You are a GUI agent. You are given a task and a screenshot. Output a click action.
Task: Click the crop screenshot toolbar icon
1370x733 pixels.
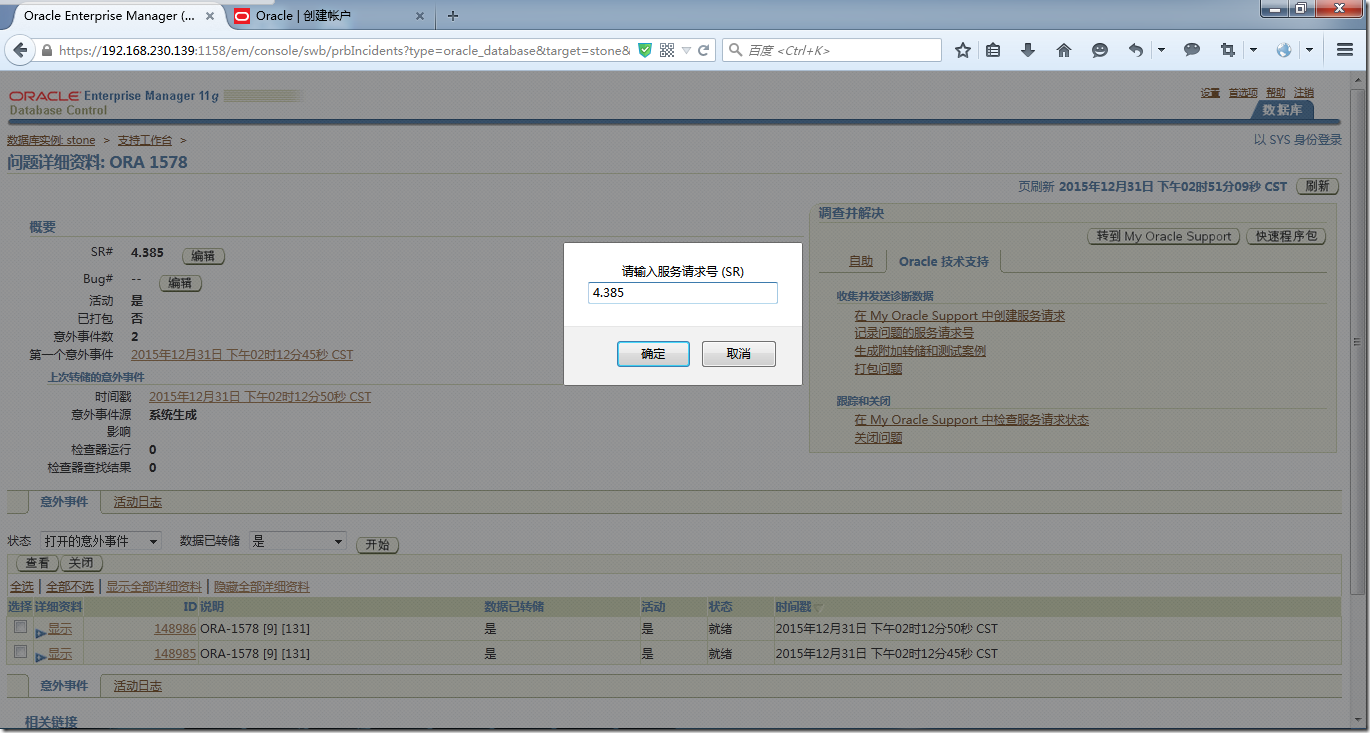(x=1228, y=50)
